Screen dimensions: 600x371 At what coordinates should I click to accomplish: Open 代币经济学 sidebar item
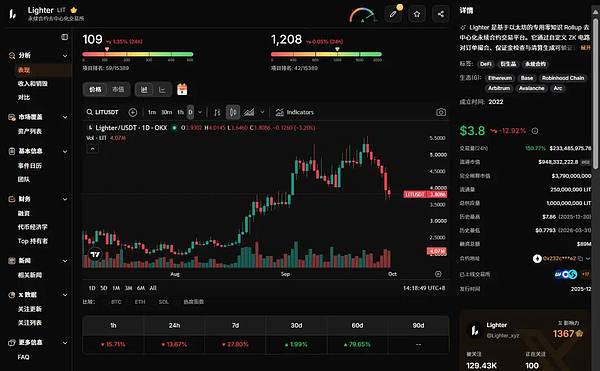(33, 227)
